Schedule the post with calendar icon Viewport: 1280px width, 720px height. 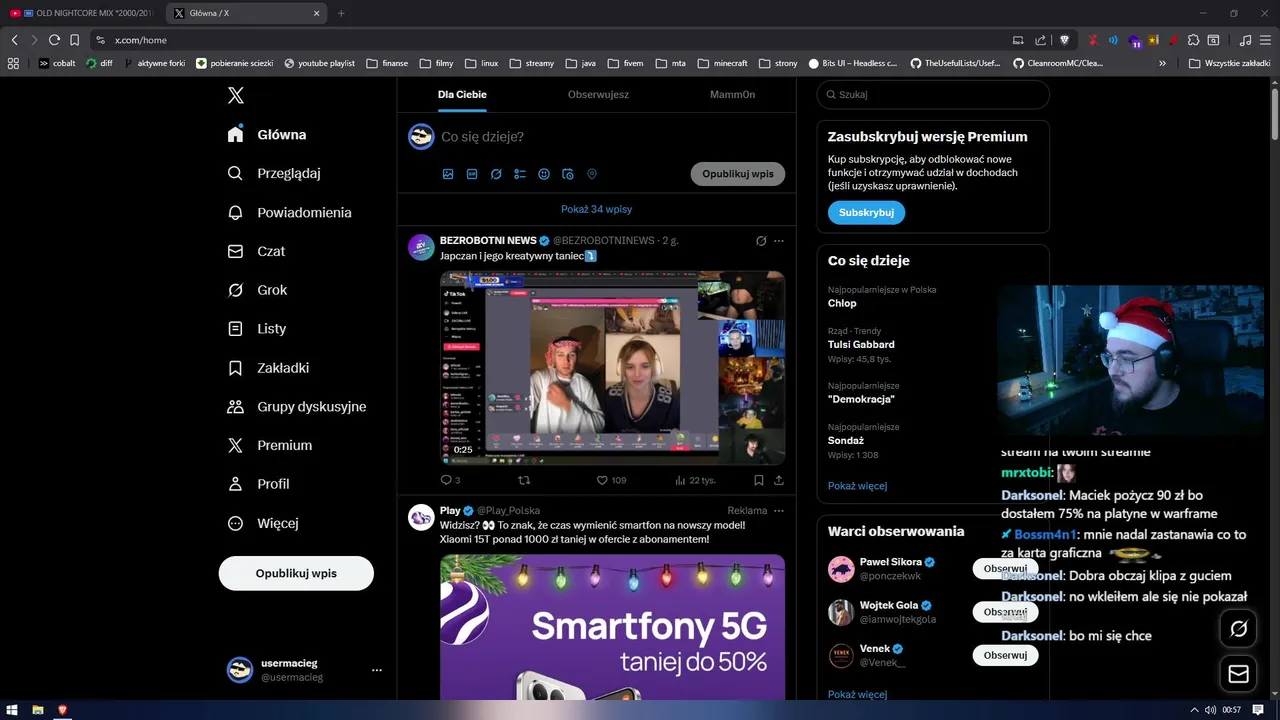(x=568, y=174)
